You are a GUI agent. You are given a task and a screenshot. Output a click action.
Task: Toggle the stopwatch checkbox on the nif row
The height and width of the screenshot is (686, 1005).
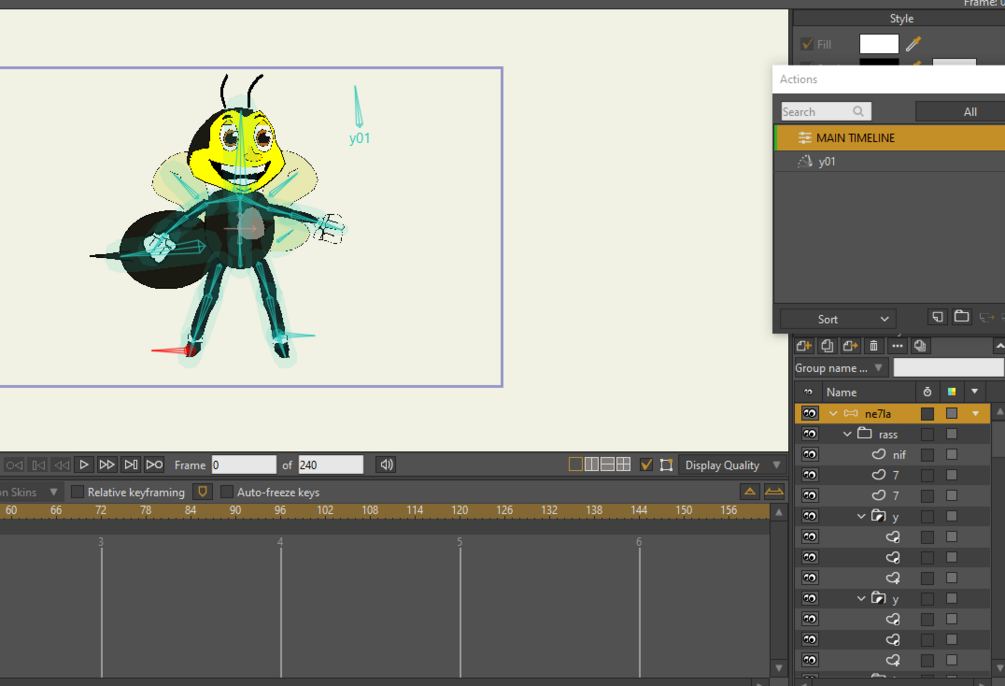(x=927, y=455)
